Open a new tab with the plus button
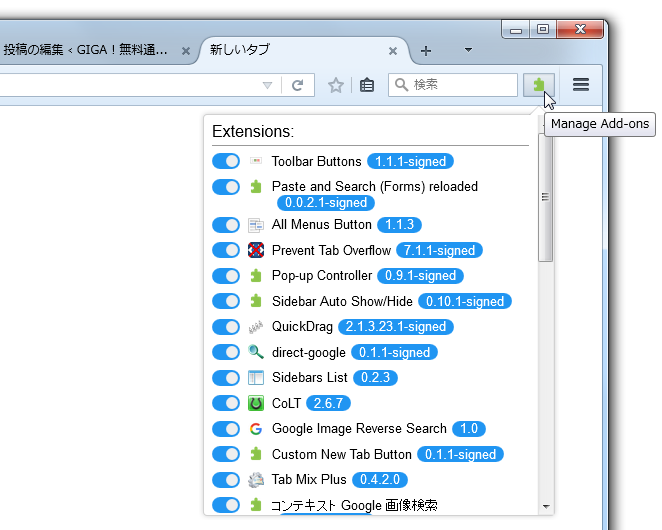 tap(426, 51)
